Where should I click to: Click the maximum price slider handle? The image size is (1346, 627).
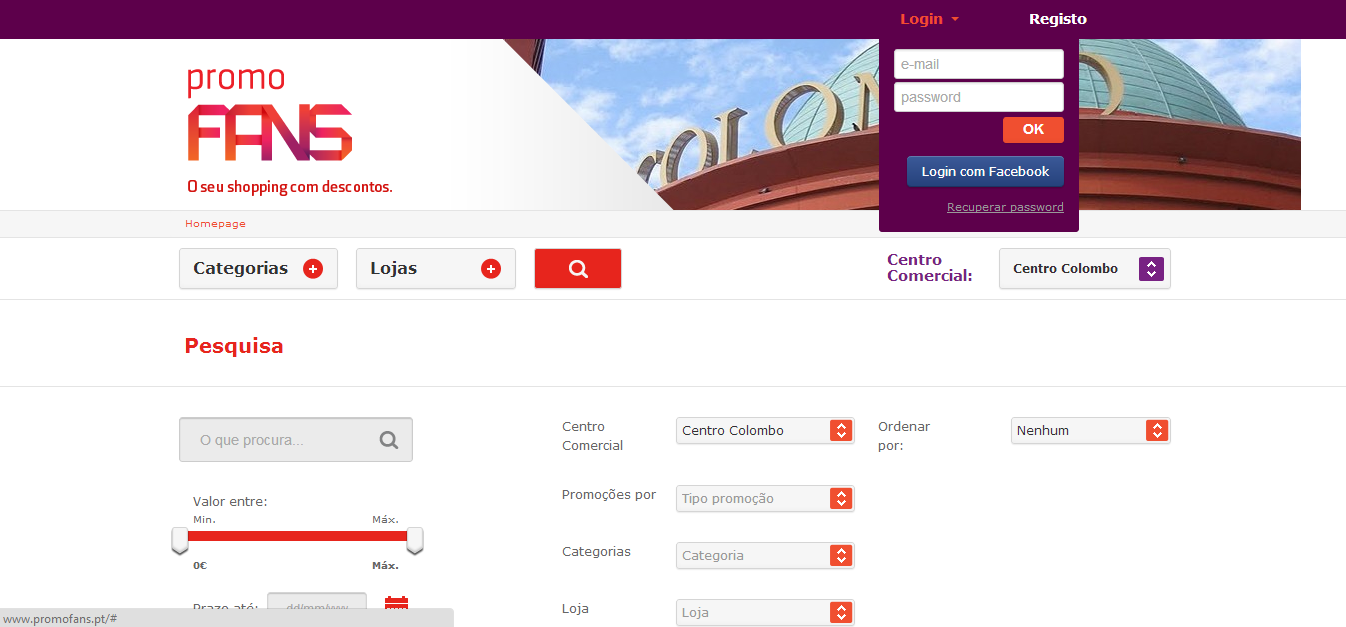coord(414,540)
